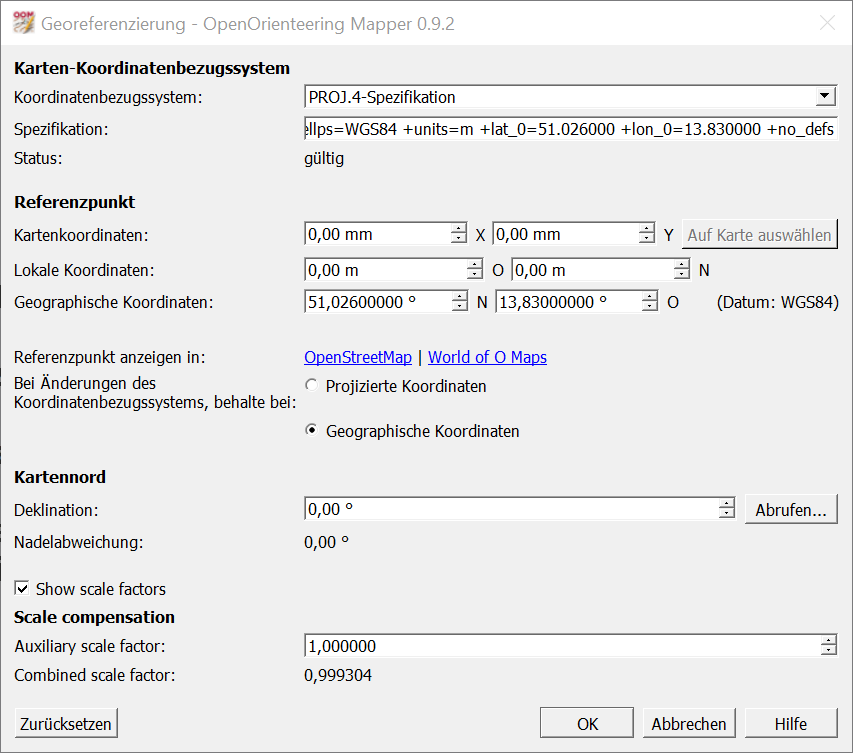Open the World of O Maps link

487,357
